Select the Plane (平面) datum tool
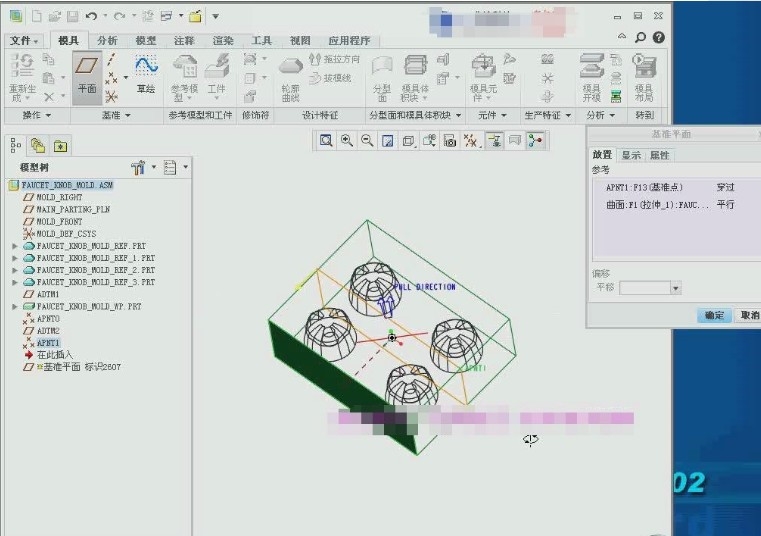 (x=87, y=77)
